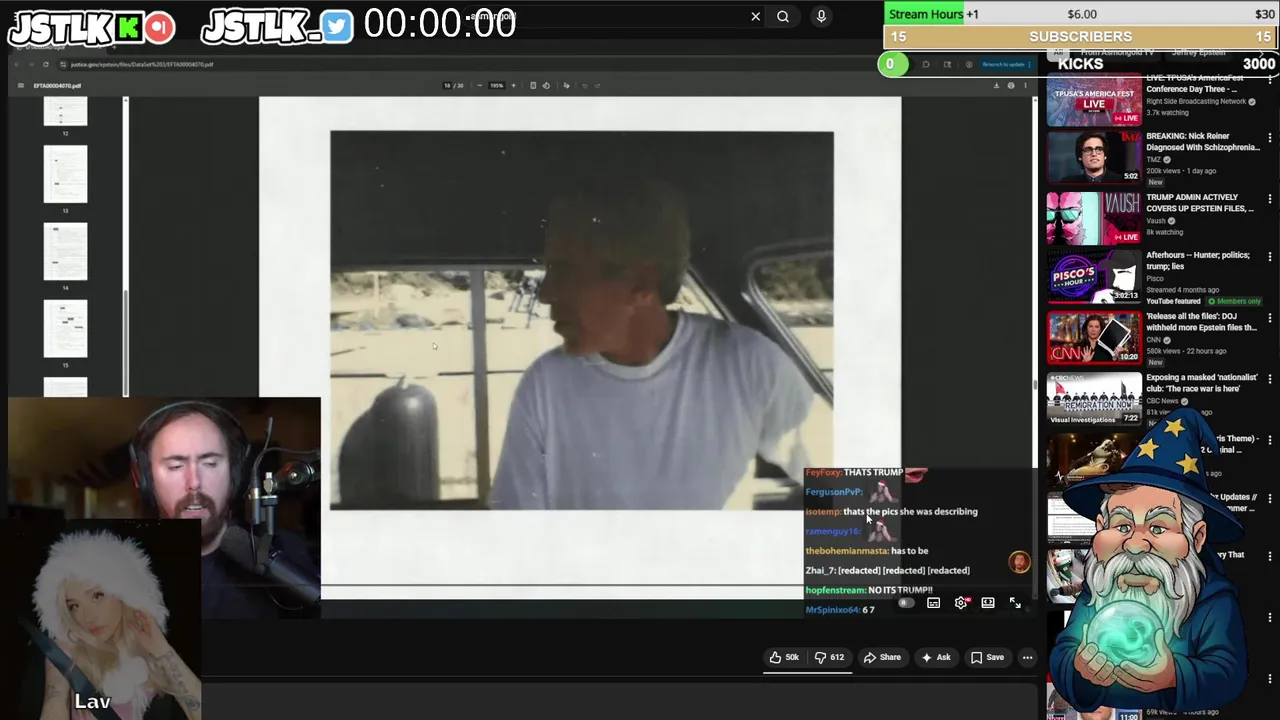Open the Vaush live stream thumbnail
The width and height of the screenshot is (1280, 720).
[x=1094, y=217]
